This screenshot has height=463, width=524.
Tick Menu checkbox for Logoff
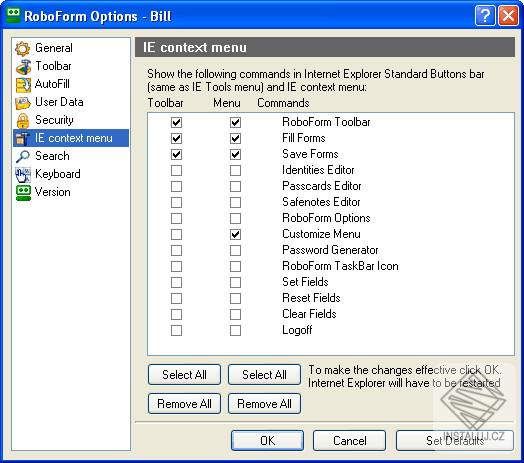coord(235,331)
